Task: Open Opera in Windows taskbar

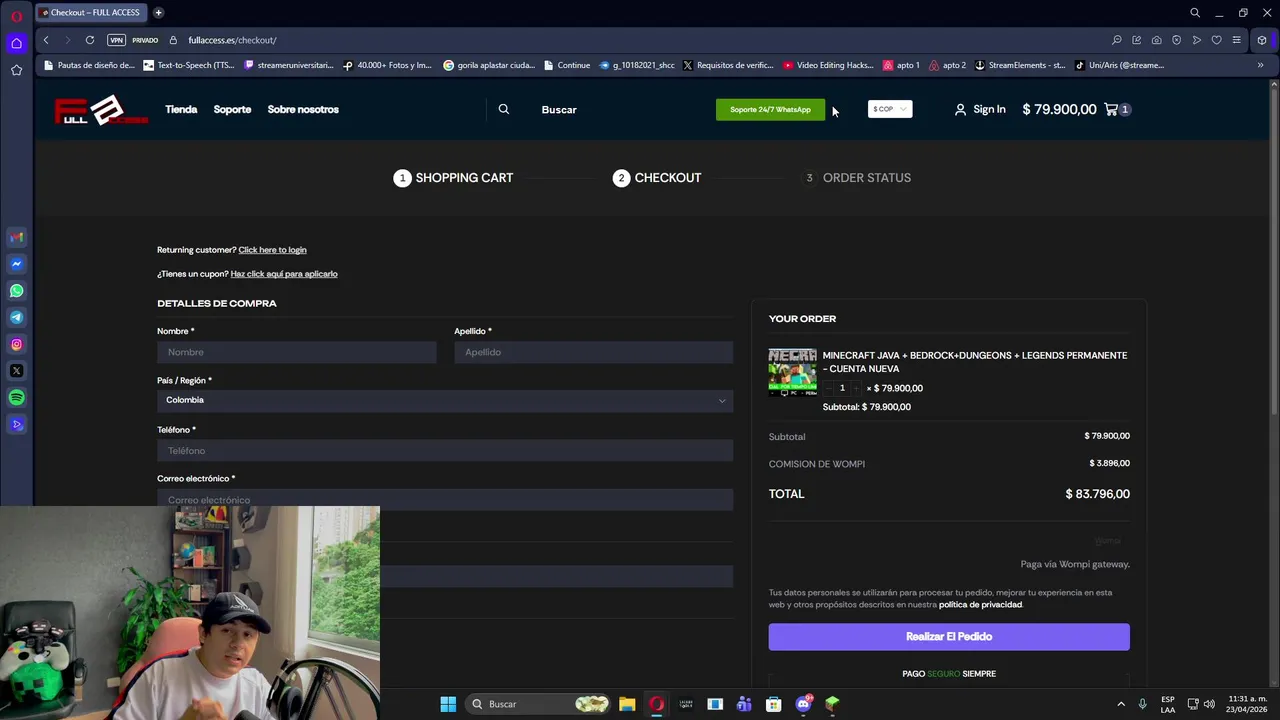Action: (656, 704)
